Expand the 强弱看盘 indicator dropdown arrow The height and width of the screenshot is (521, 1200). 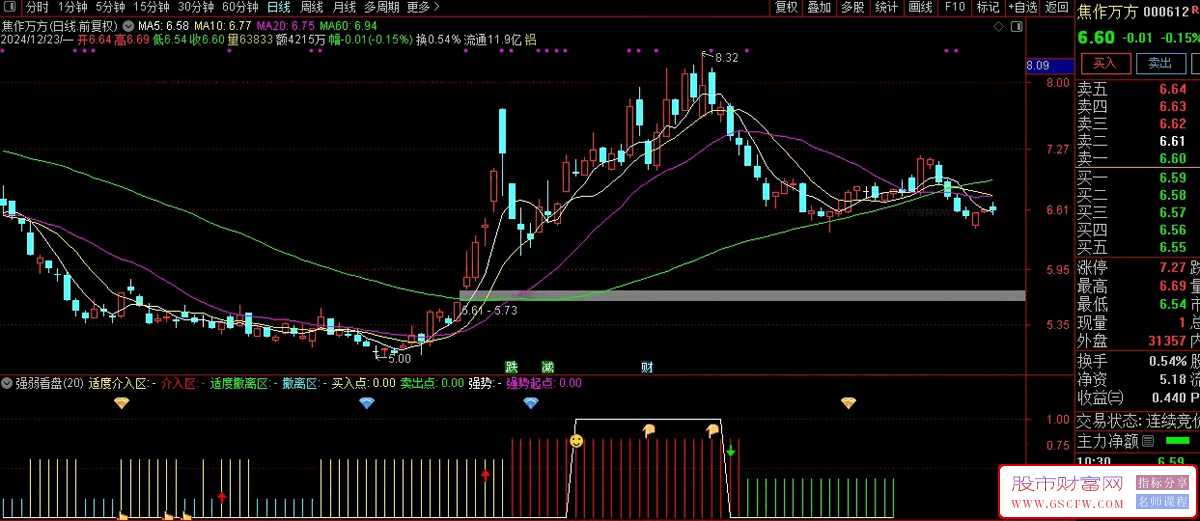point(7,383)
